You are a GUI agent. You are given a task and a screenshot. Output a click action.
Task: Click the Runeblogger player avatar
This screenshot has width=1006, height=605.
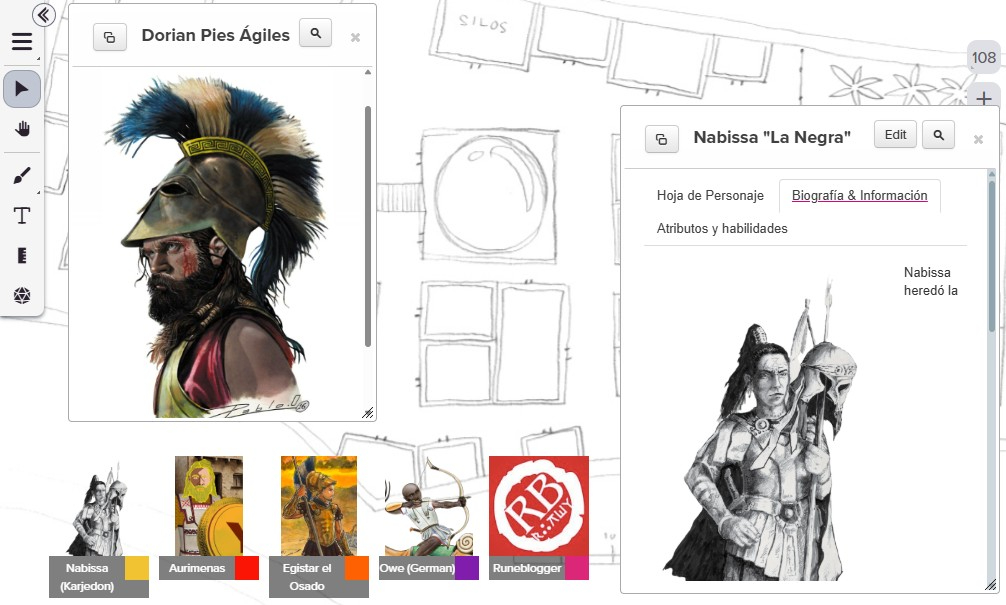click(x=538, y=506)
